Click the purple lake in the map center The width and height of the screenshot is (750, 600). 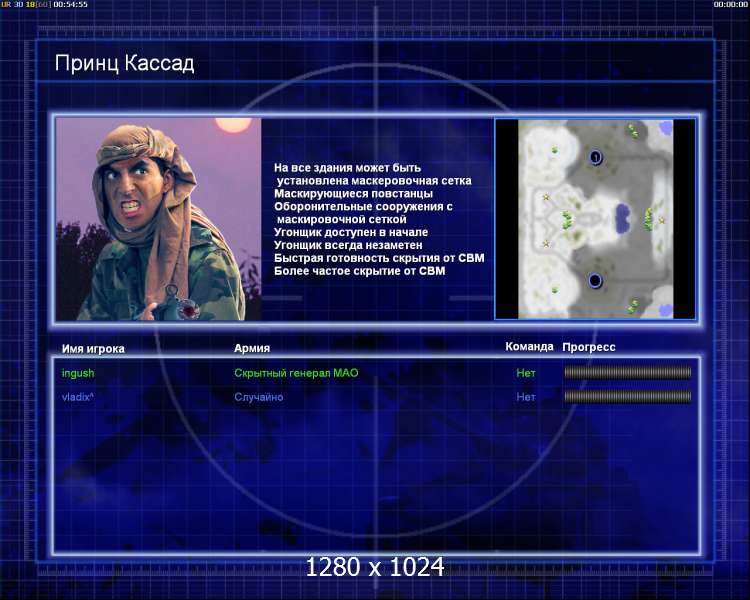point(622,218)
